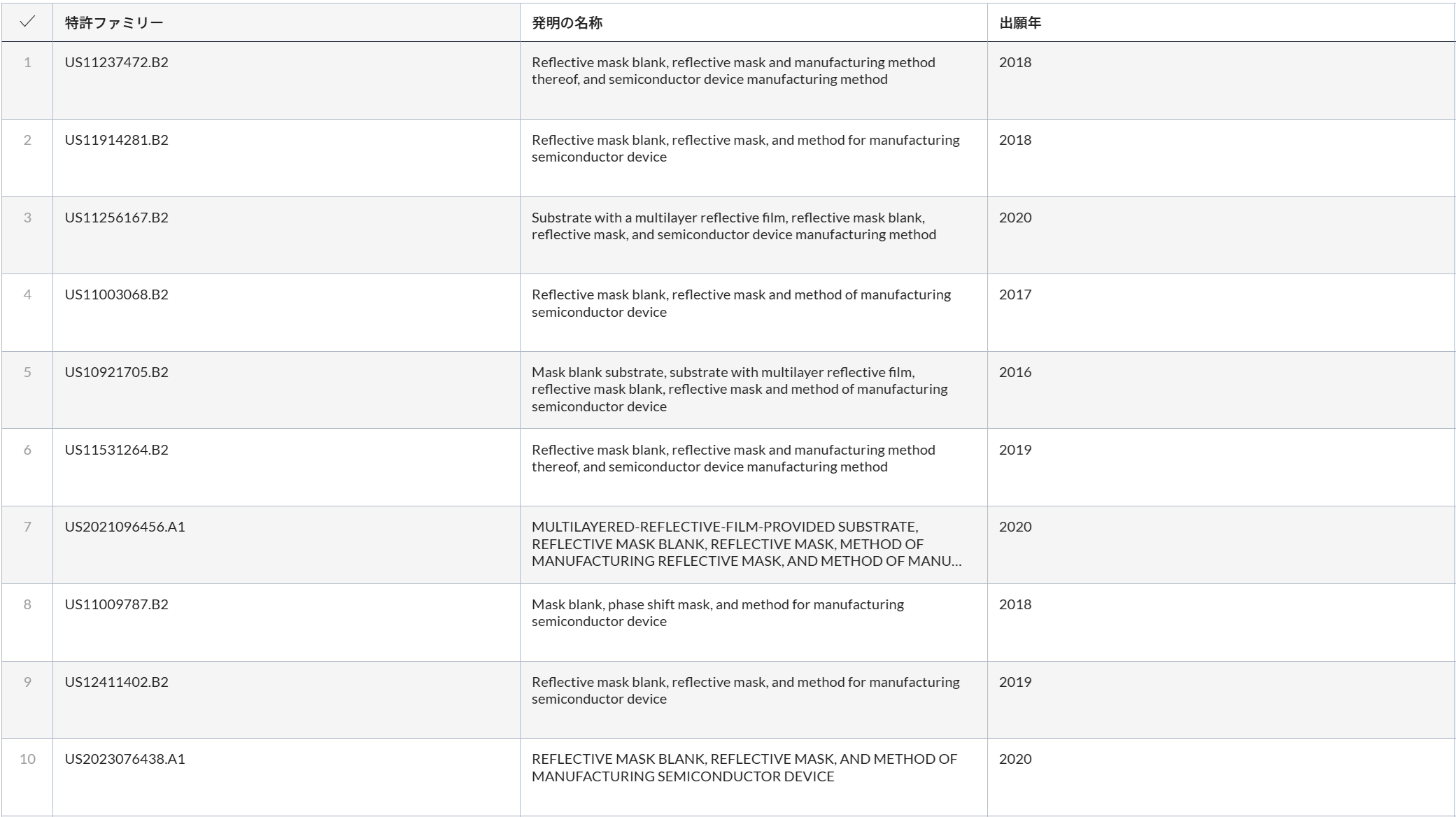
Task: Open patent US11914281.B2
Action: coord(117,140)
